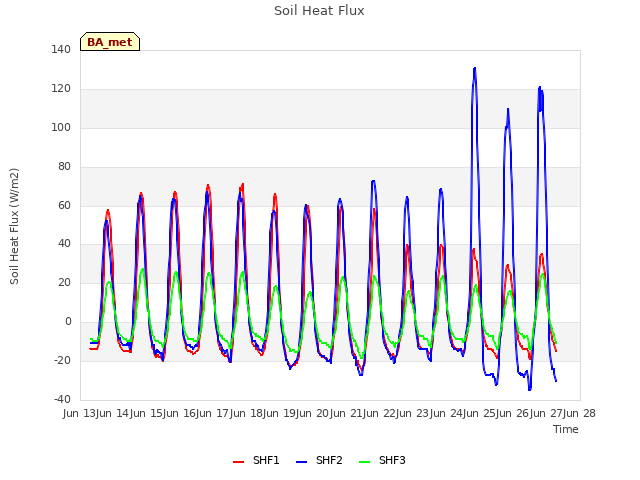Screen dimensions: 640x480
Task: Toggle the SHF1 legend entry
Action: (x=256, y=461)
